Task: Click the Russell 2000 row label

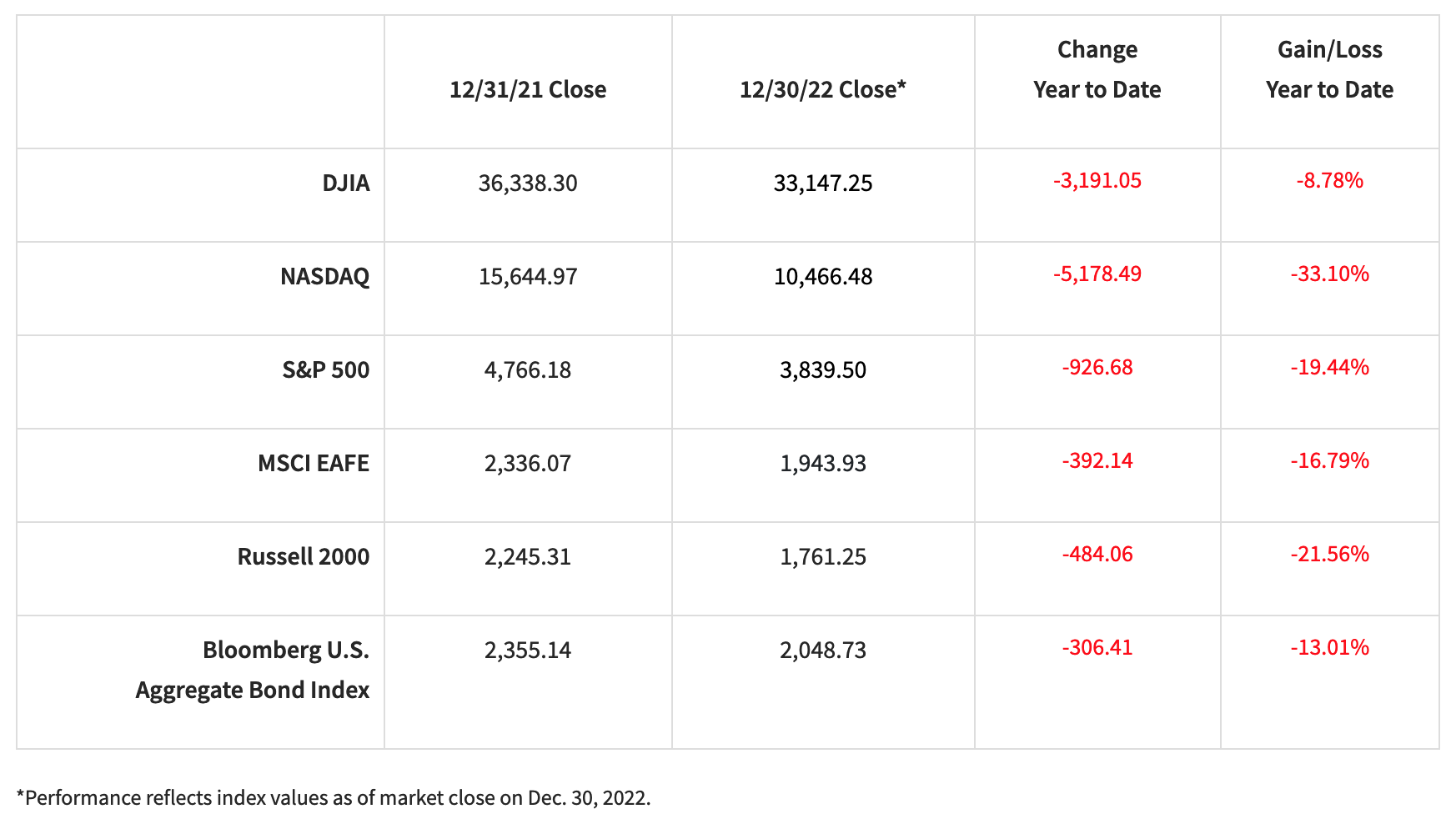Action: [x=303, y=556]
